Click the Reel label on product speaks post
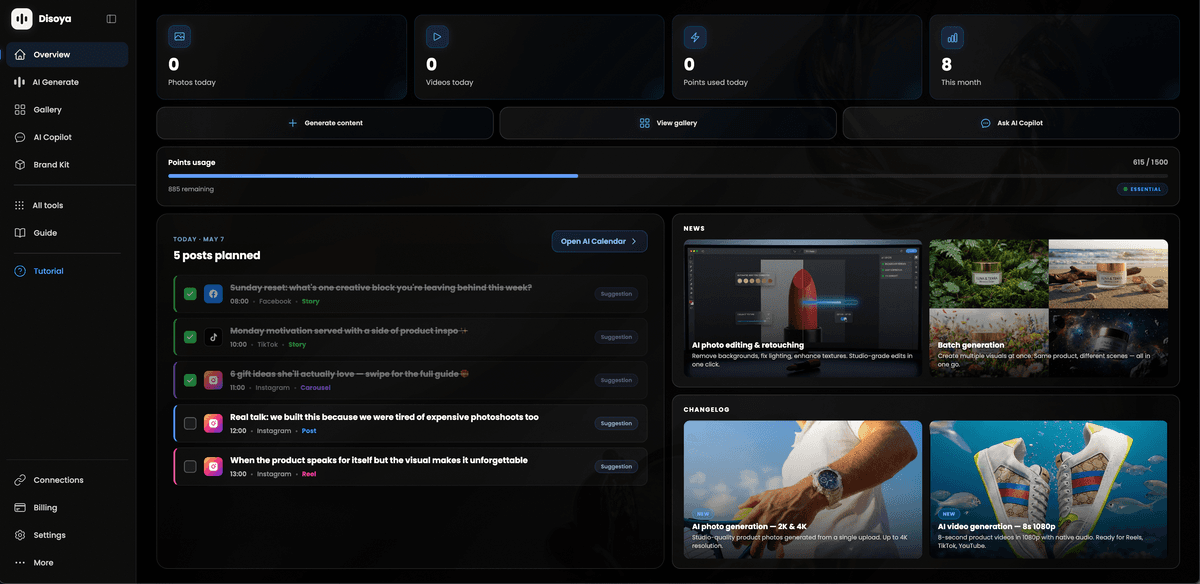1200x584 pixels. (x=309, y=474)
